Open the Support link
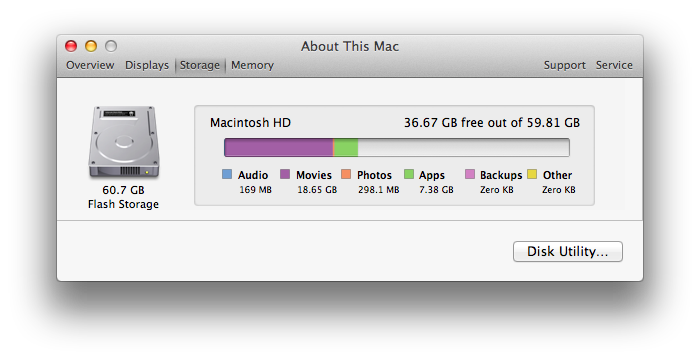This screenshot has height=360, width=700. coord(564,65)
